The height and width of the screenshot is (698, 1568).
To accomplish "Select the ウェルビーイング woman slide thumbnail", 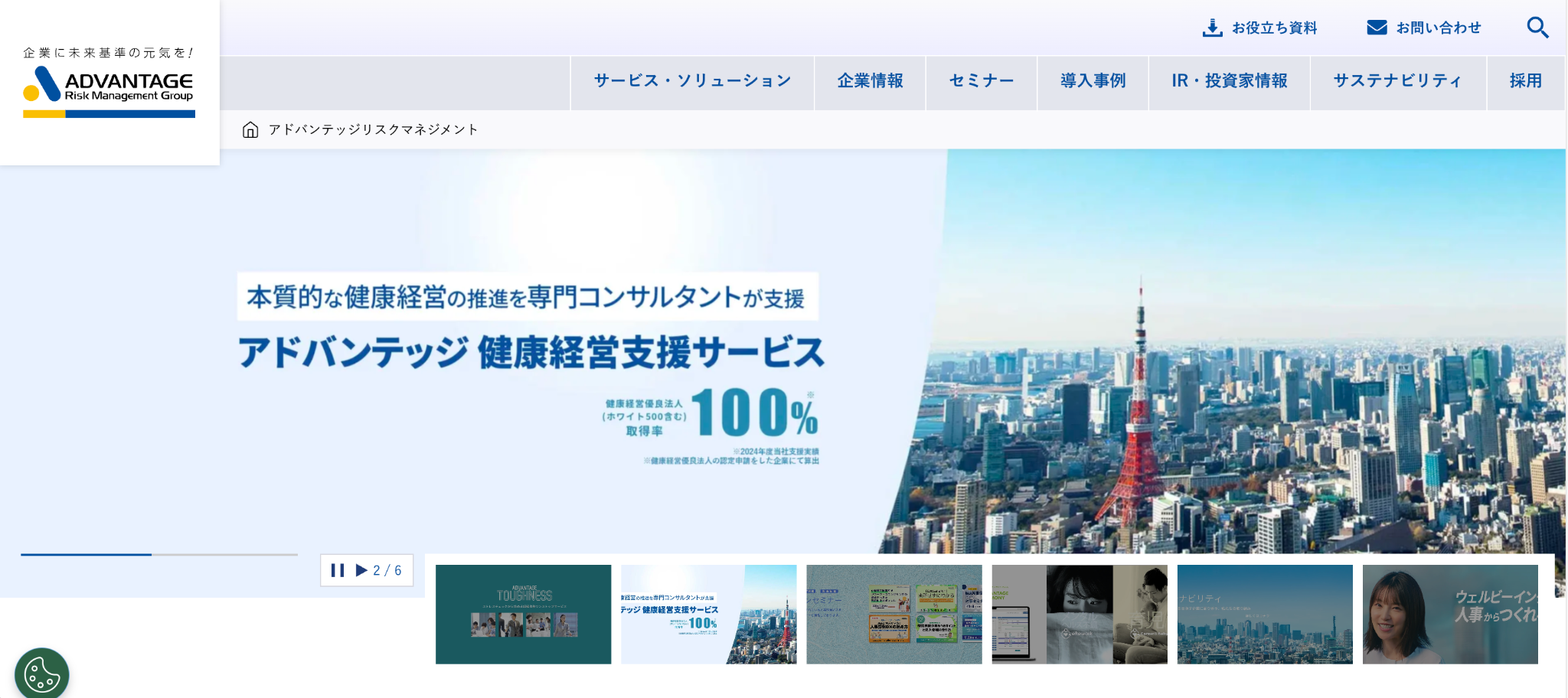I will click(1450, 615).
